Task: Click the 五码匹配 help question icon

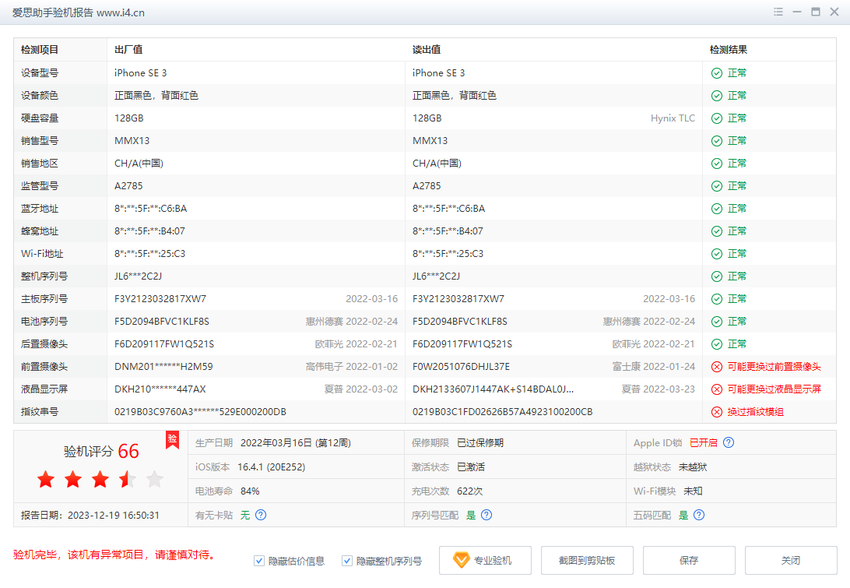Action: 699,515
